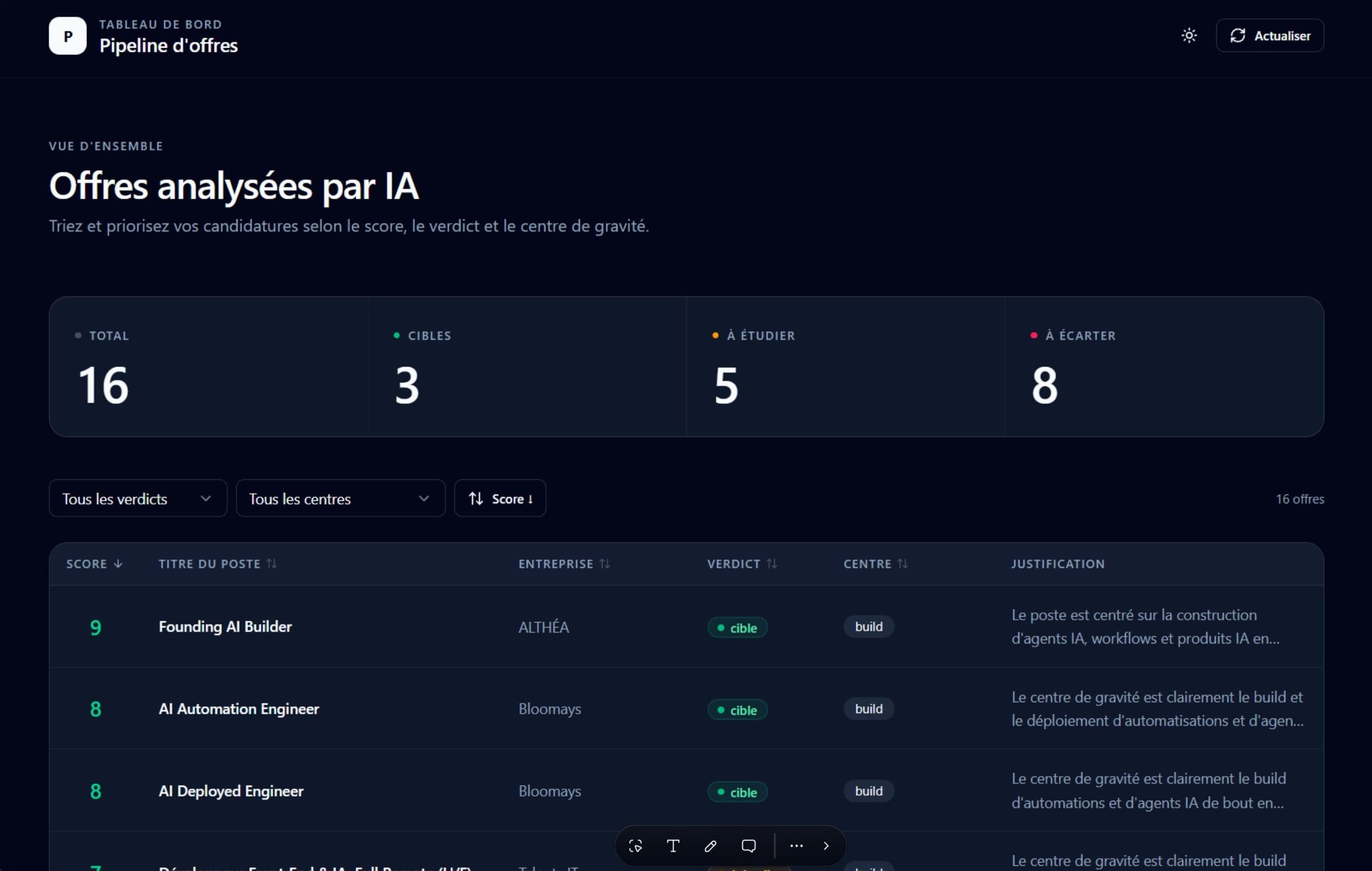Click the 16 offres count label
The height and width of the screenshot is (871, 1372).
[1300, 499]
